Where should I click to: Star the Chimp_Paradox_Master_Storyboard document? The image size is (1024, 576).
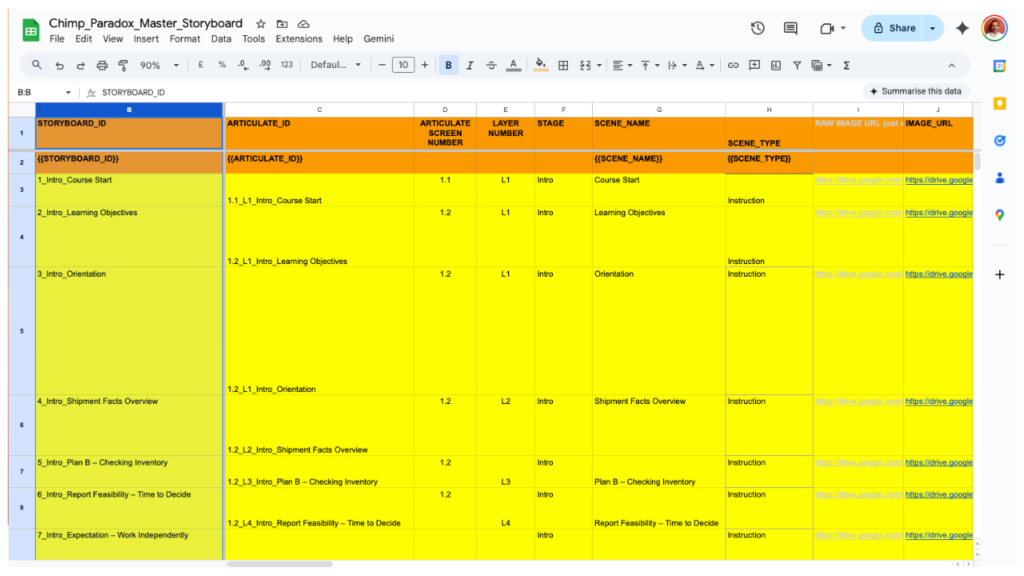coord(261,24)
